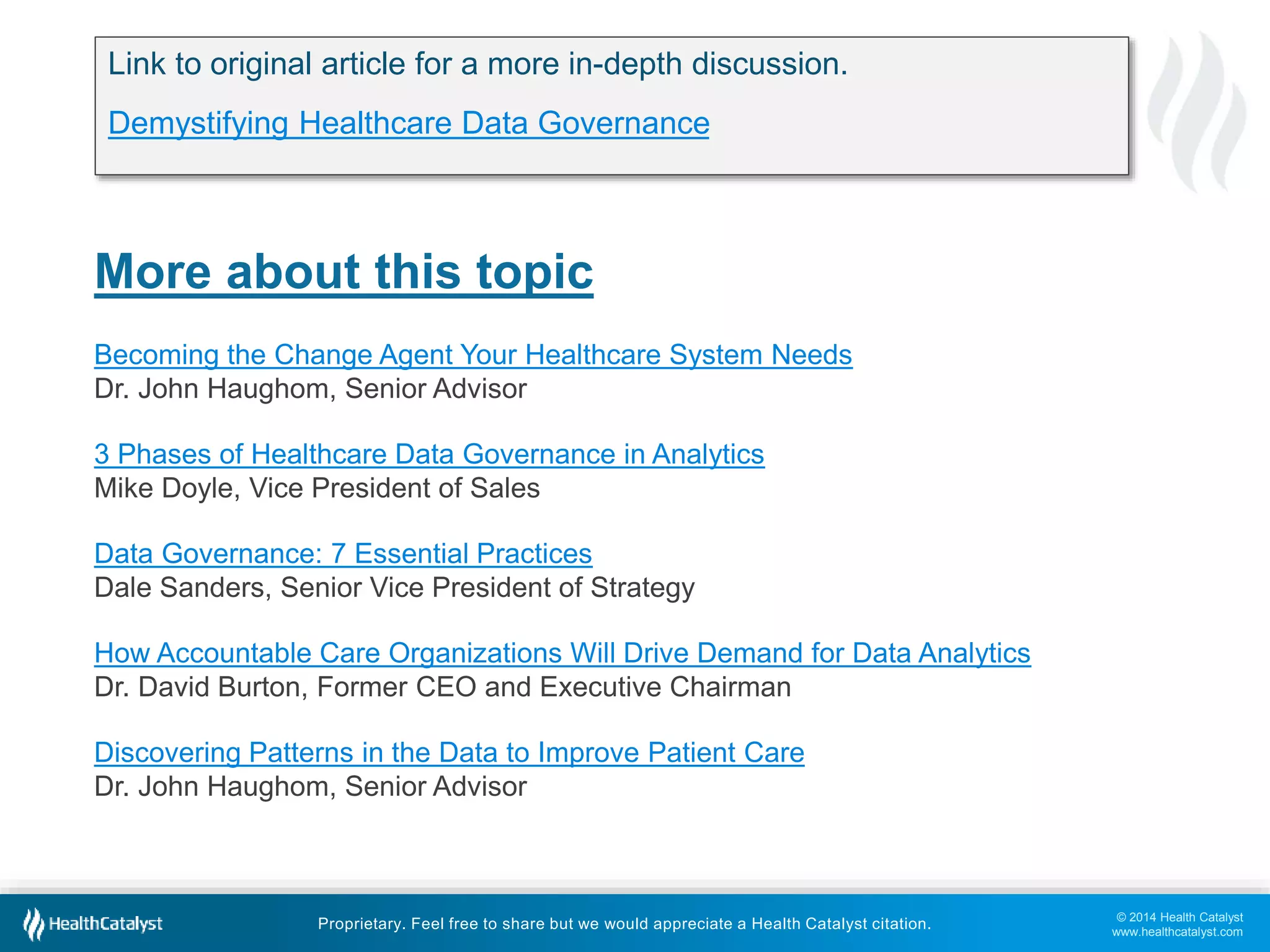The width and height of the screenshot is (1270, 952).
Task: Select the text Mike Doyle, Vice President of Sales
Action: pos(317,488)
